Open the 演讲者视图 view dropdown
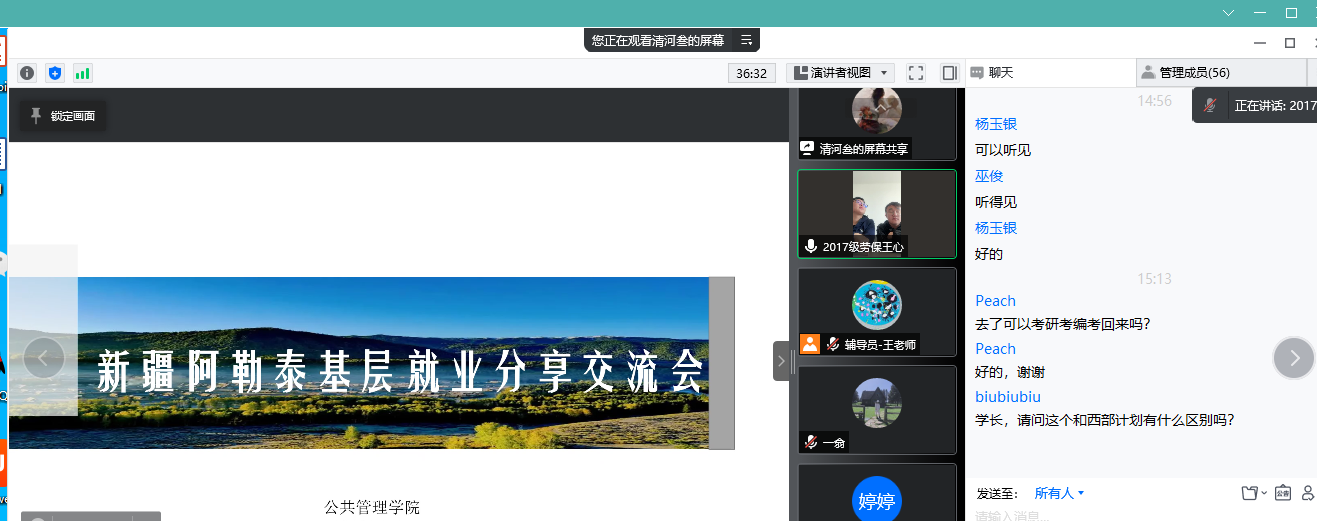This screenshot has width=1317, height=521. coord(840,73)
